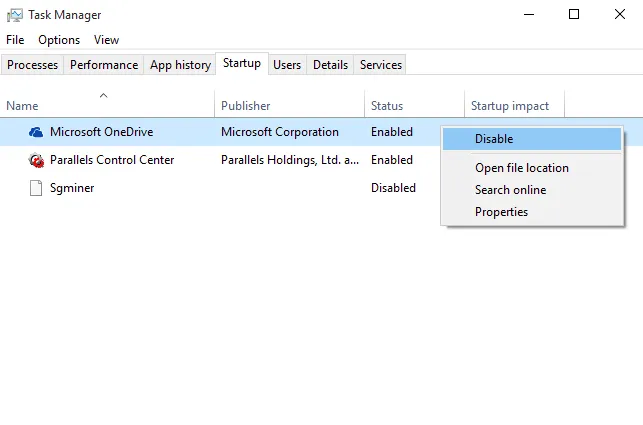Sort by the Startup impact column header
The width and height of the screenshot is (643, 425).
(x=515, y=106)
